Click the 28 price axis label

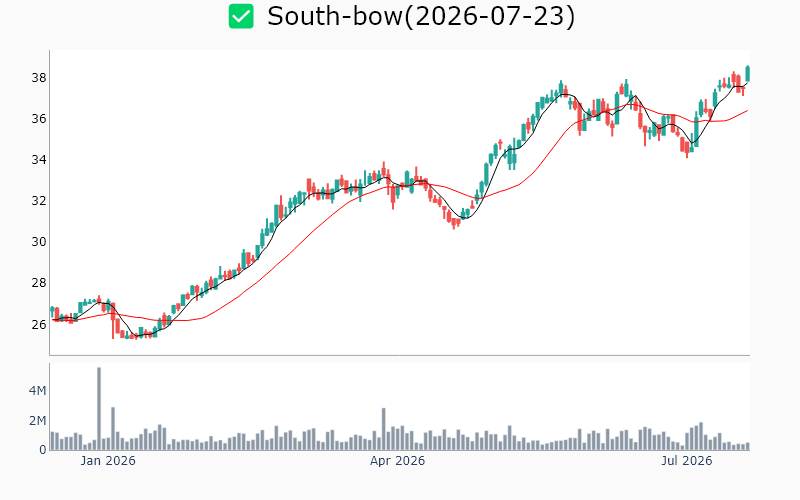(x=39, y=282)
